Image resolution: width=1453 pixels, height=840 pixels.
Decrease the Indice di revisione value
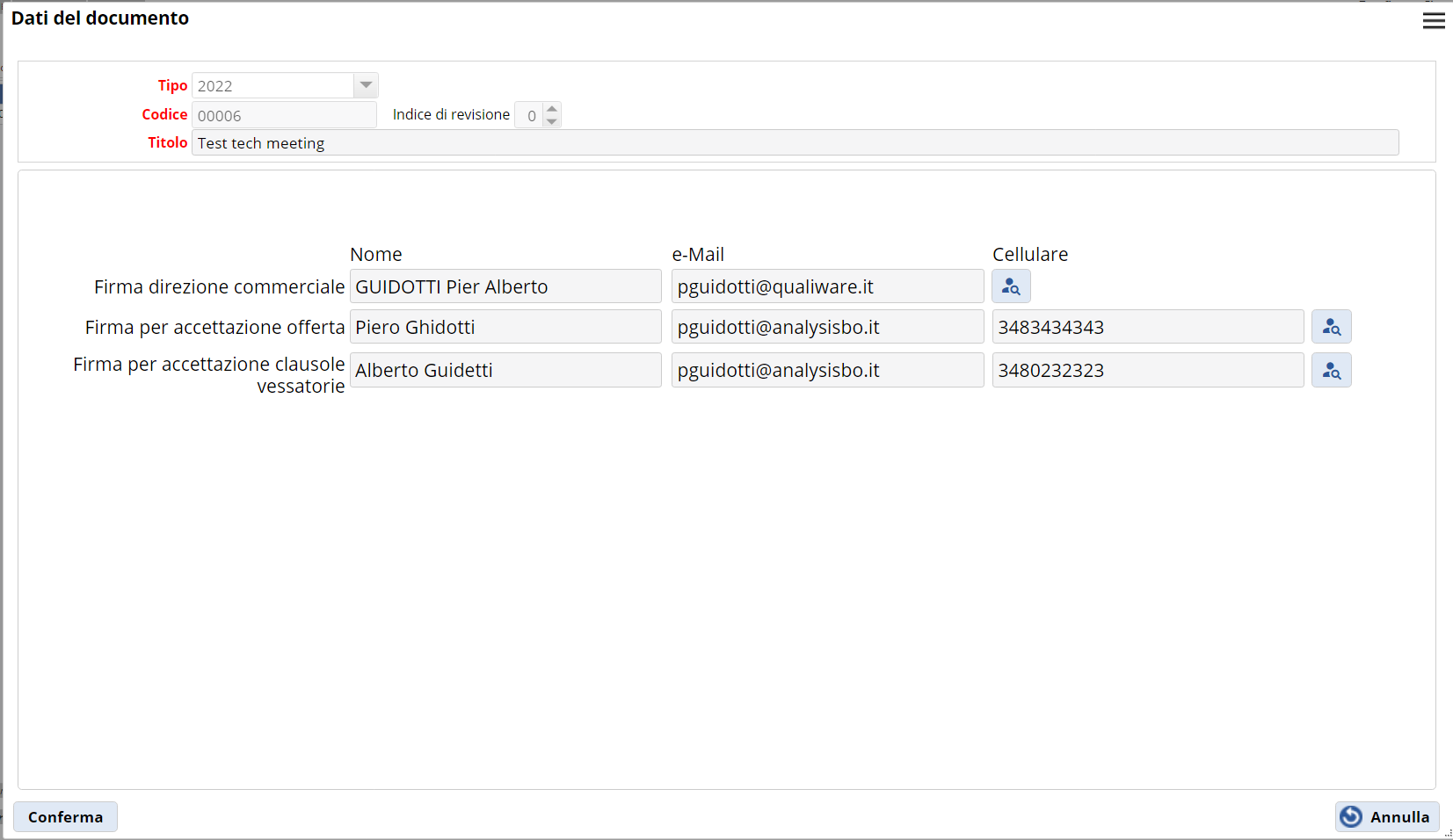click(552, 121)
